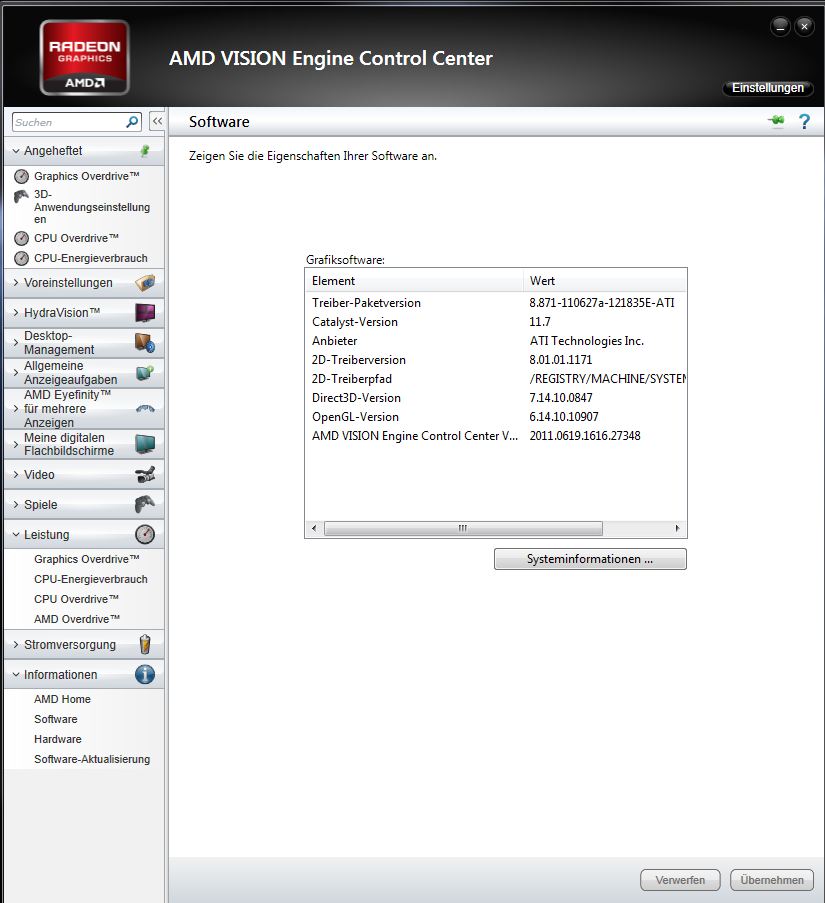825x903 pixels.
Task: Collapse the Informationen section
Action: coord(16,674)
